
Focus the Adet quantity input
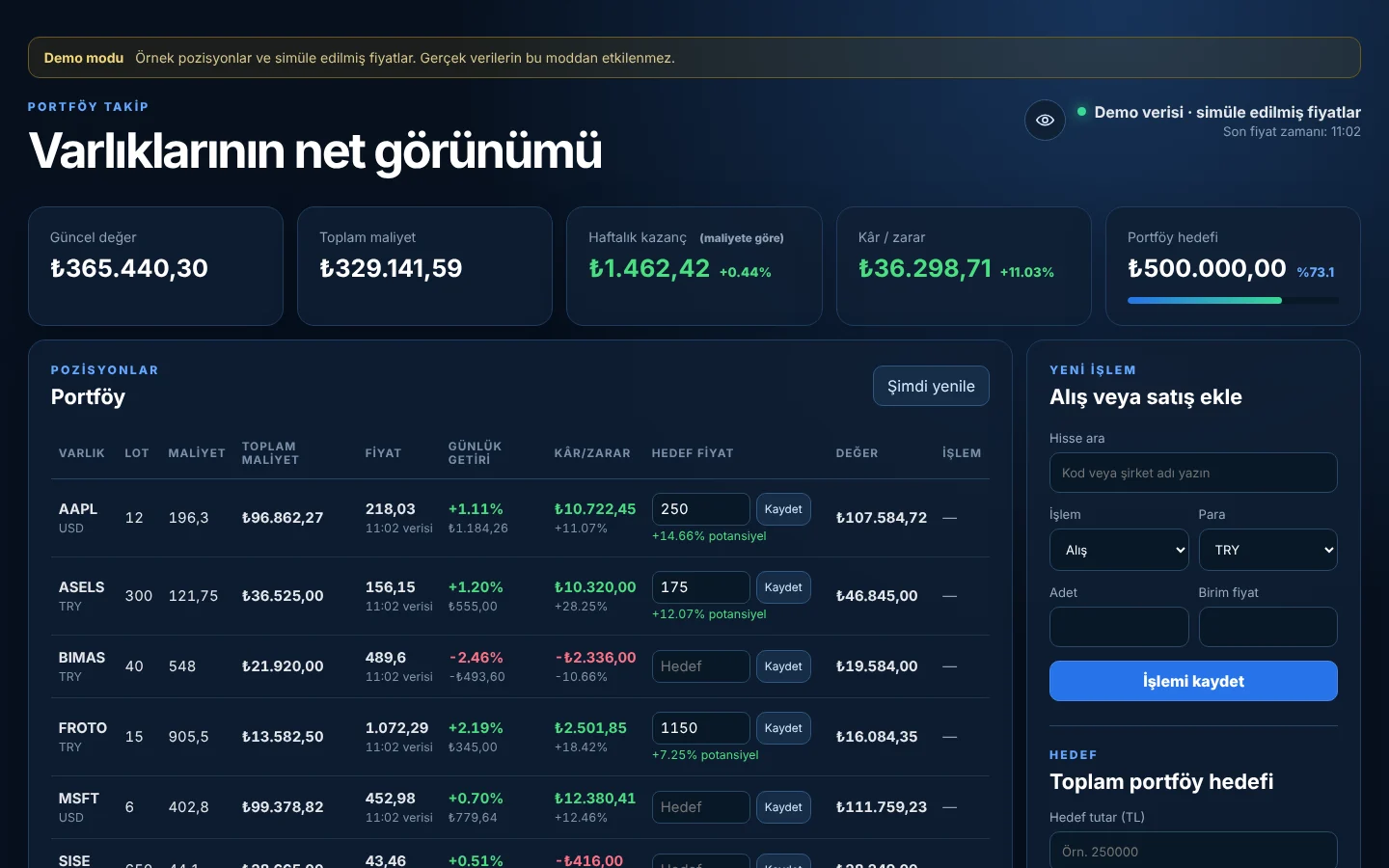pos(1119,627)
